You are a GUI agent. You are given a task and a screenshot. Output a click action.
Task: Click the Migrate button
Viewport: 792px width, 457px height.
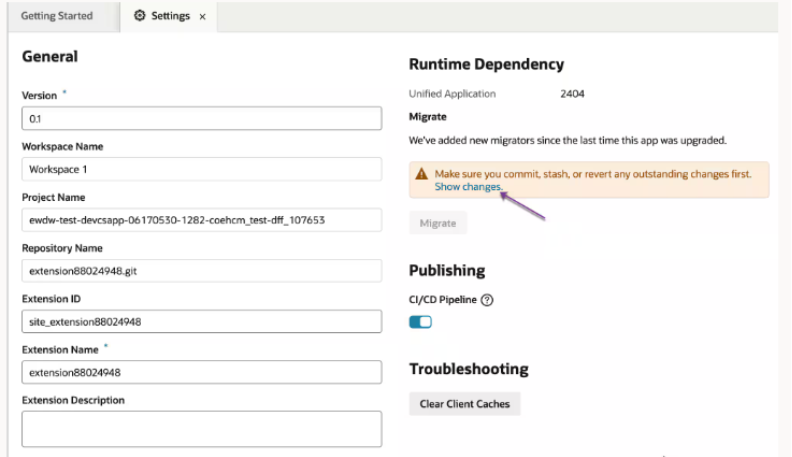tap(438, 223)
